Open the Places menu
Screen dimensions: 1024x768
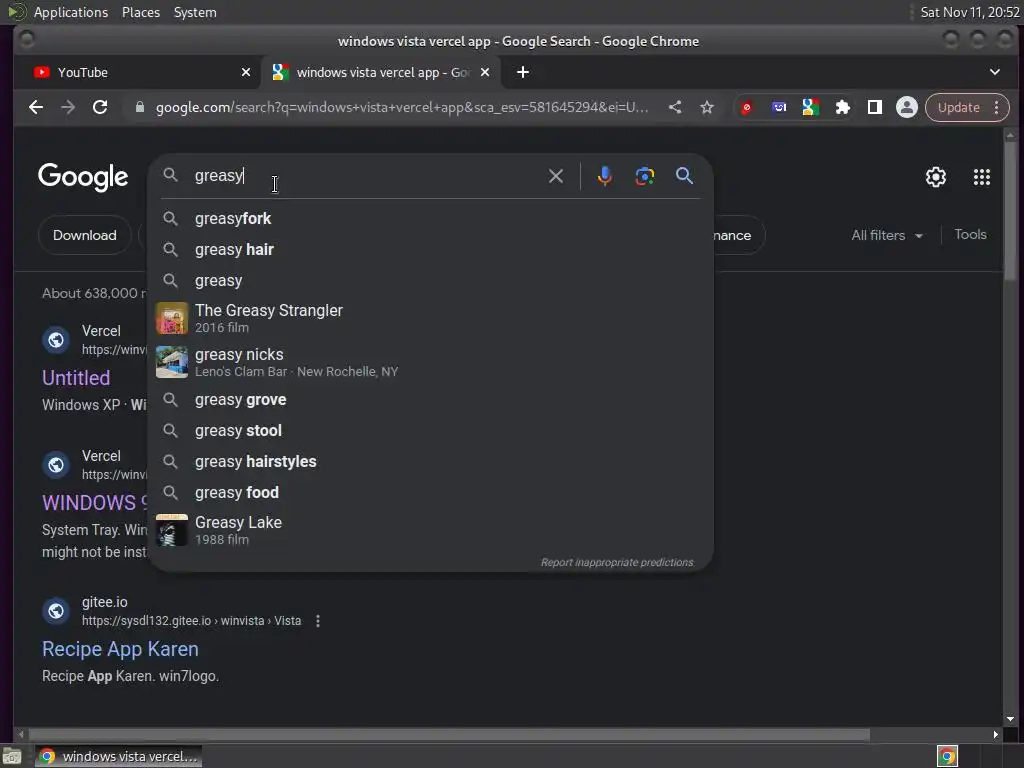(x=141, y=12)
